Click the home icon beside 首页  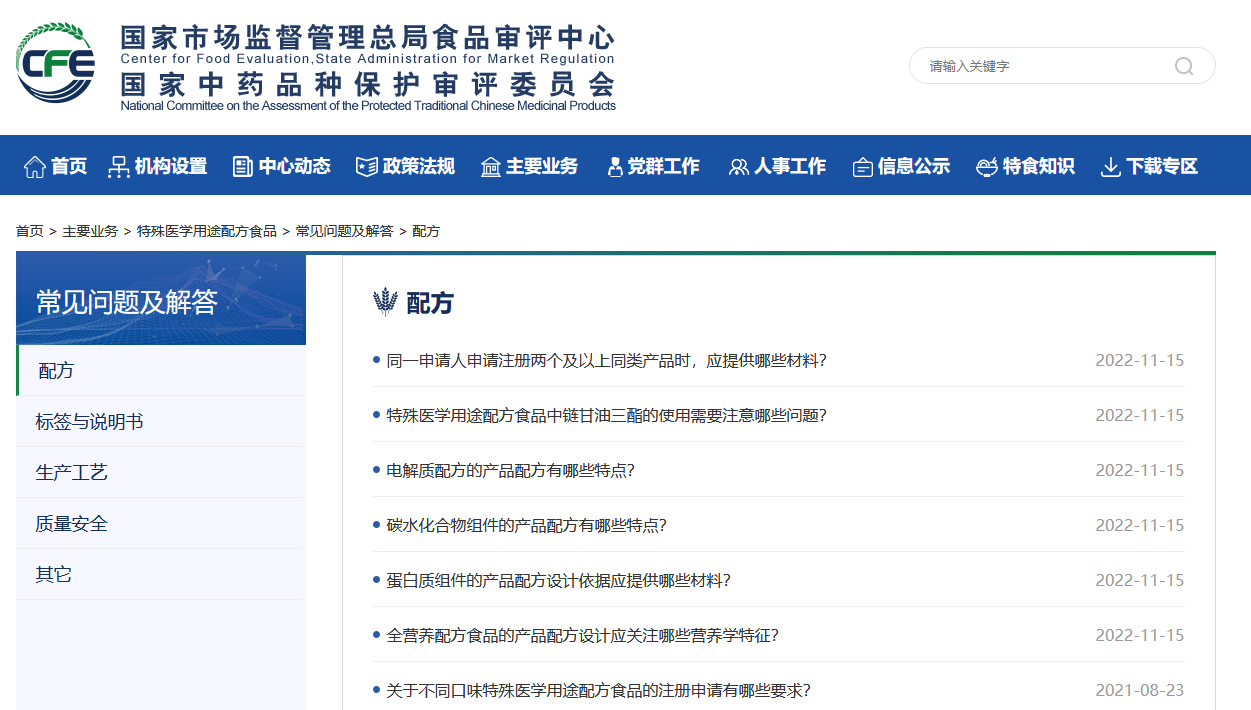coord(35,167)
